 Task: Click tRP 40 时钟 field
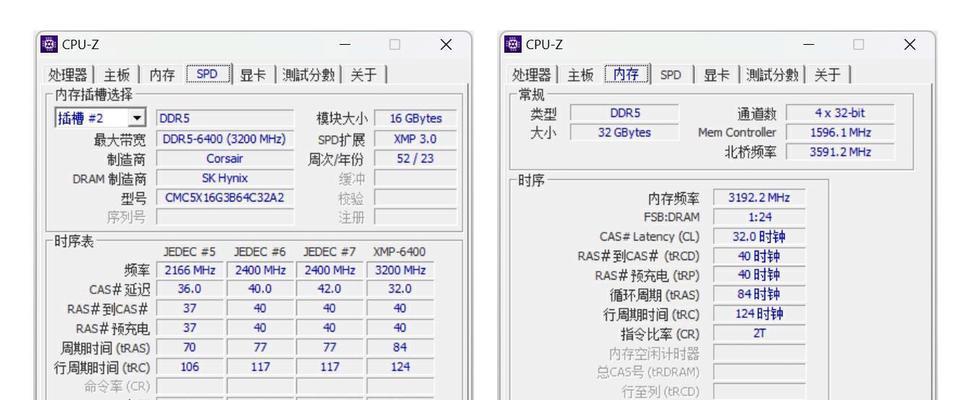759,275
